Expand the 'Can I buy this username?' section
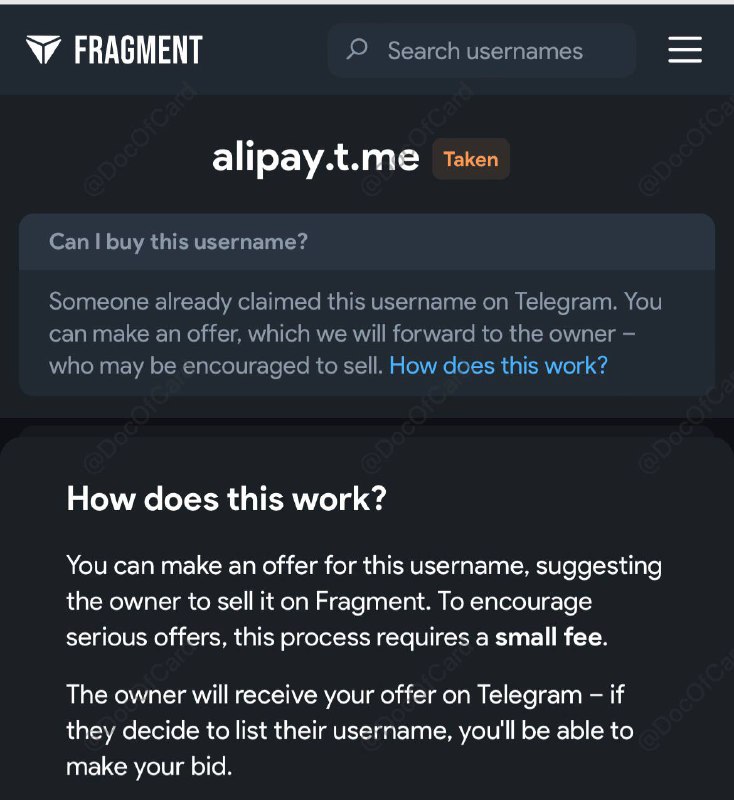734x800 pixels. point(178,241)
